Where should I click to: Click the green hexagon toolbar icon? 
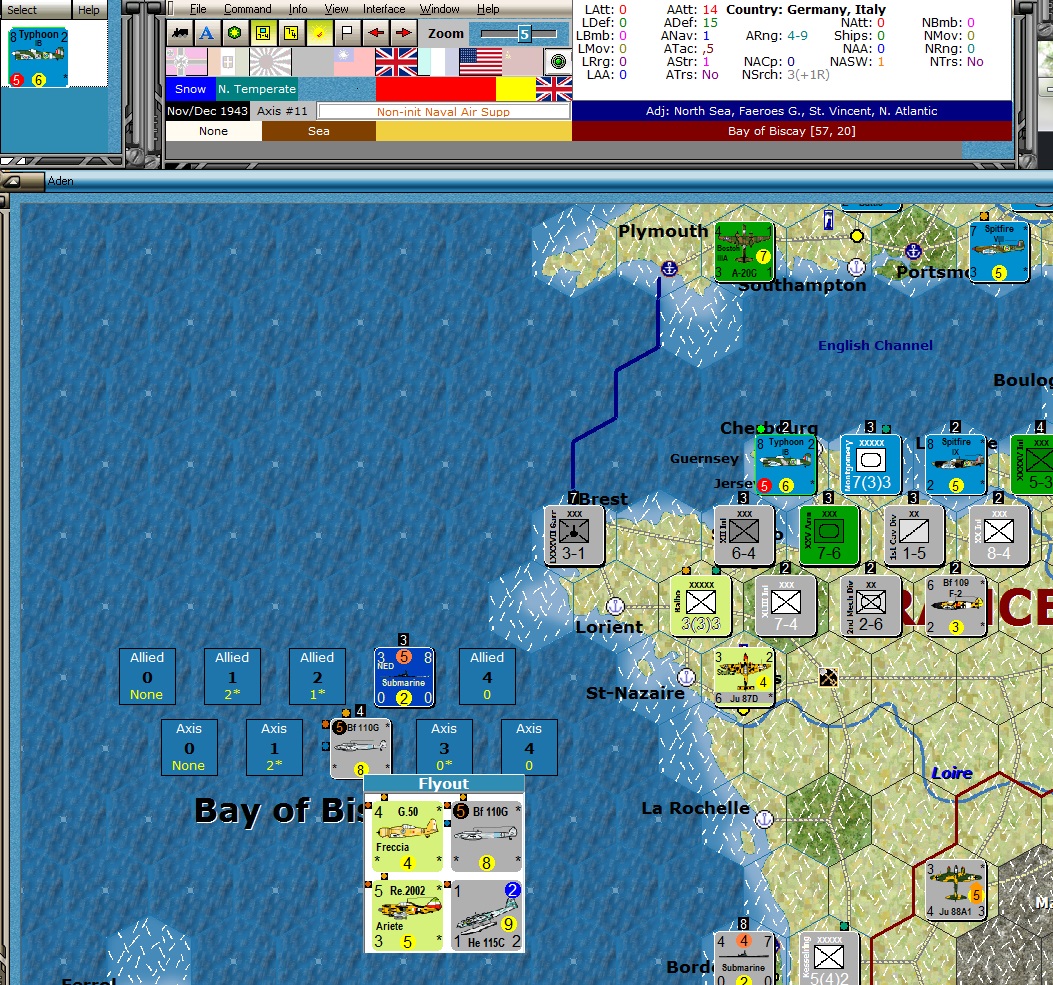click(x=234, y=33)
